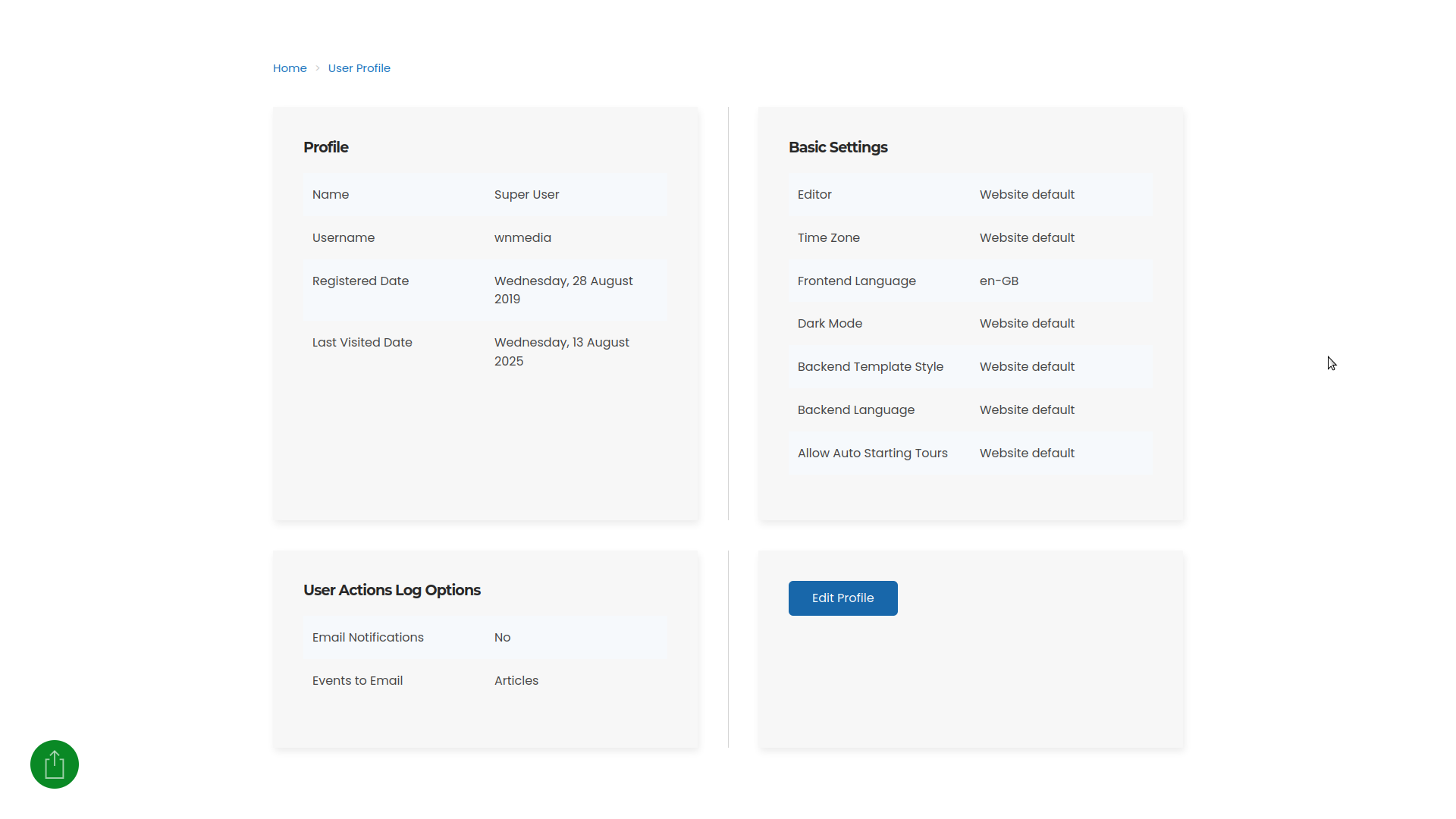1456x819 pixels.
Task: Click the User Actions Log Options heading
Action: coord(391,590)
